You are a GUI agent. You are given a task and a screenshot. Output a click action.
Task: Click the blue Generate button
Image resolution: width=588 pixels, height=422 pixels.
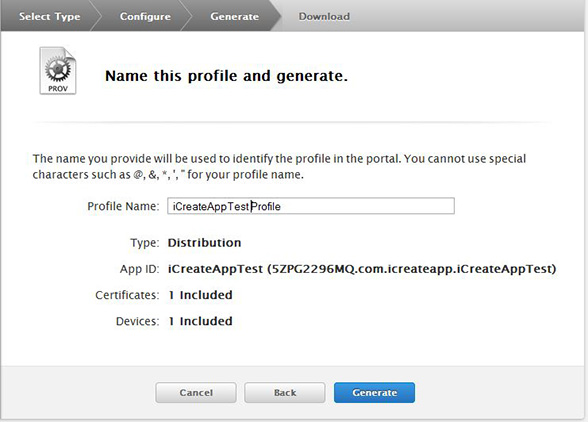click(374, 393)
